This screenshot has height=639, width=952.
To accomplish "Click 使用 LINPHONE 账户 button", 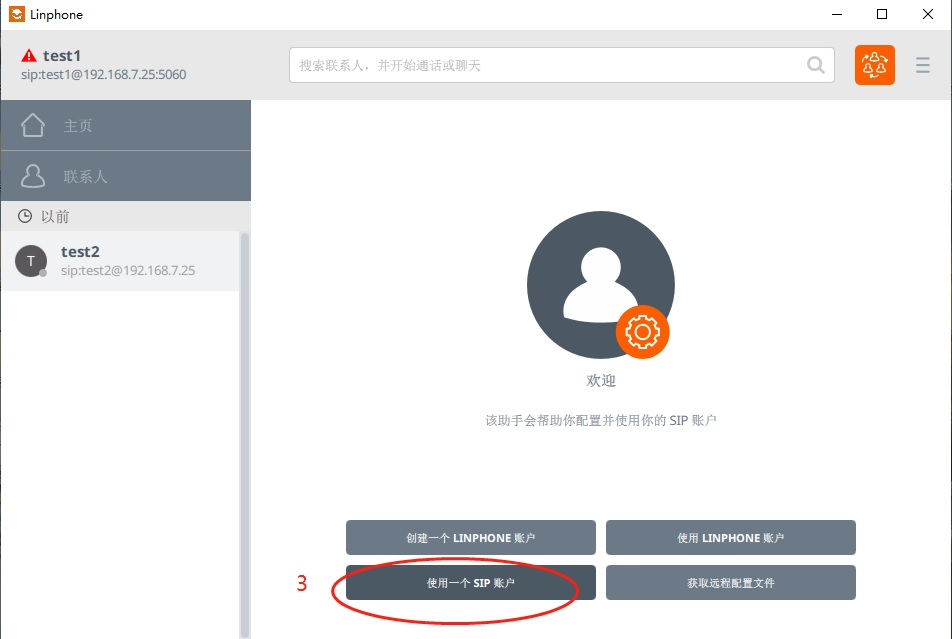I will 730,537.
